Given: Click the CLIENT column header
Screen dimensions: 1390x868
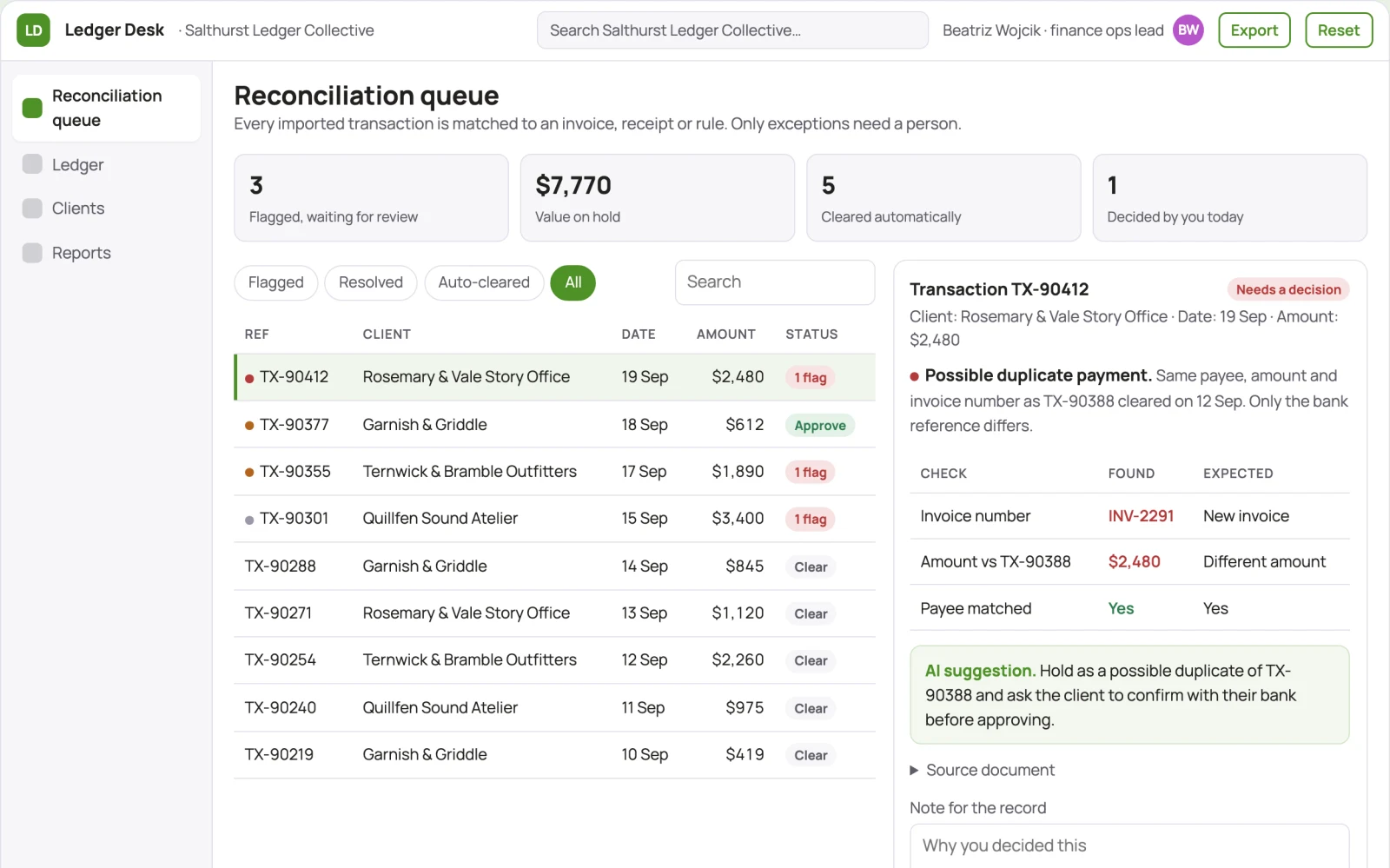Looking at the screenshot, I should tap(387, 335).
